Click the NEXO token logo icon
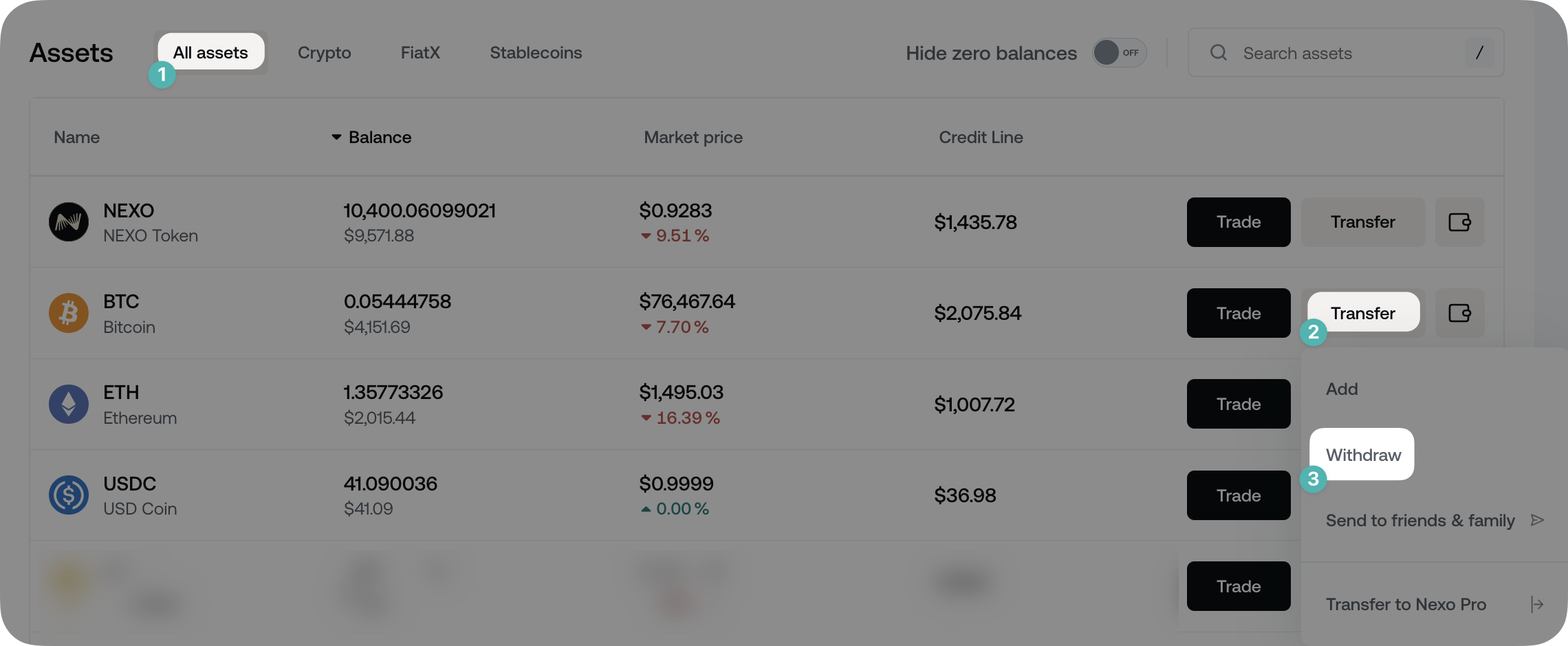Viewport: 1568px width, 646px height. pos(68,222)
